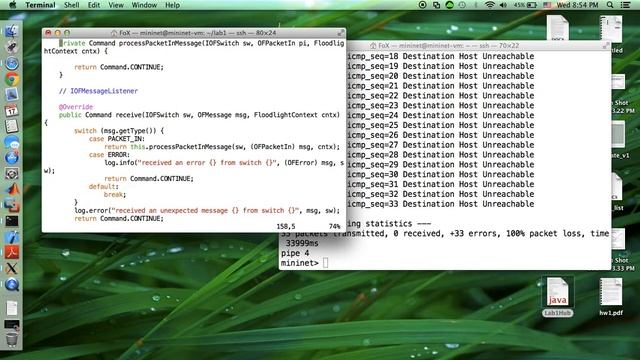Click the IOFMessageListener comment in editor
This screenshot has height=360, width=640.
pos(98,91)
